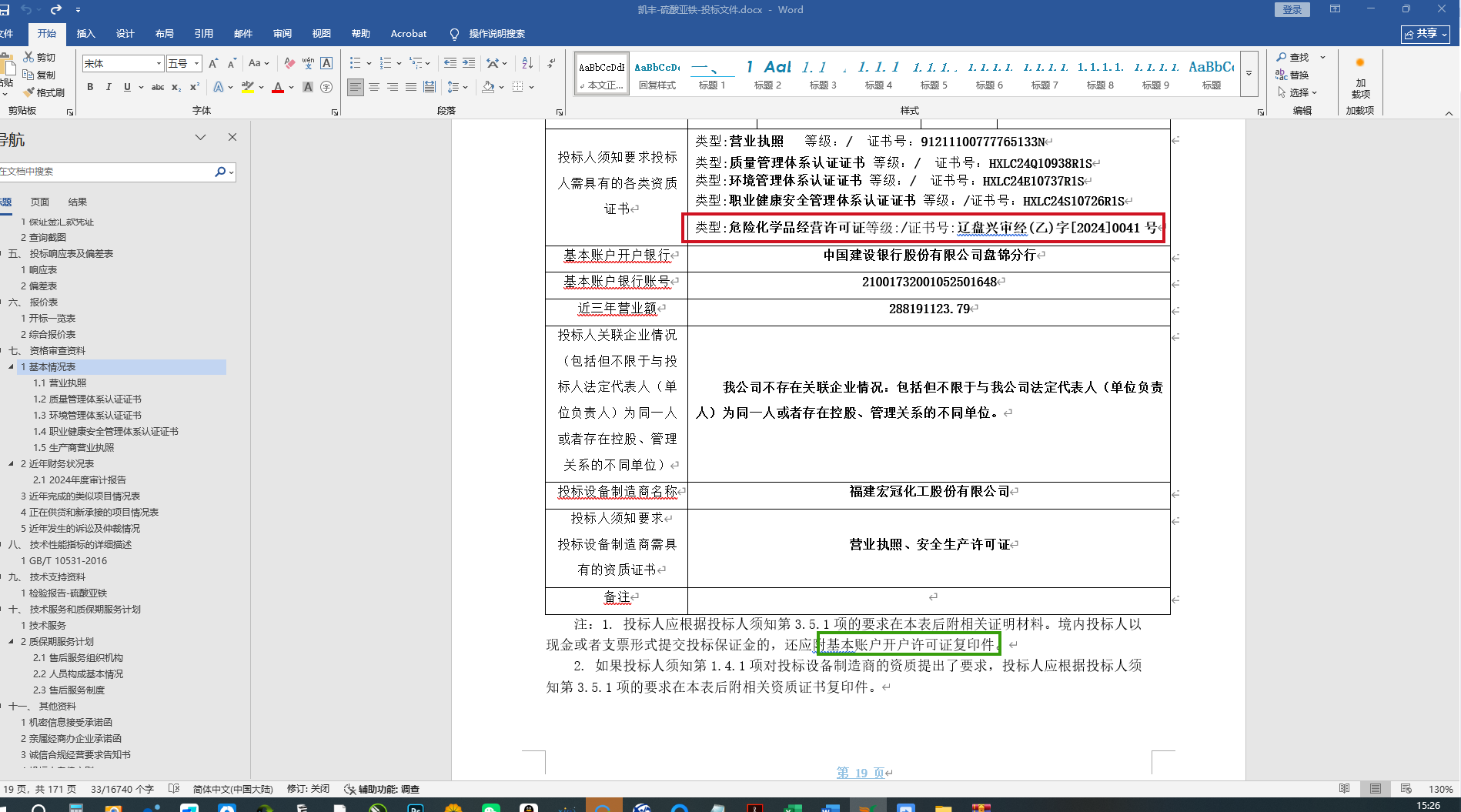
Task: Open the Add-ins (加载项) button
Action: pos(1360,79)
